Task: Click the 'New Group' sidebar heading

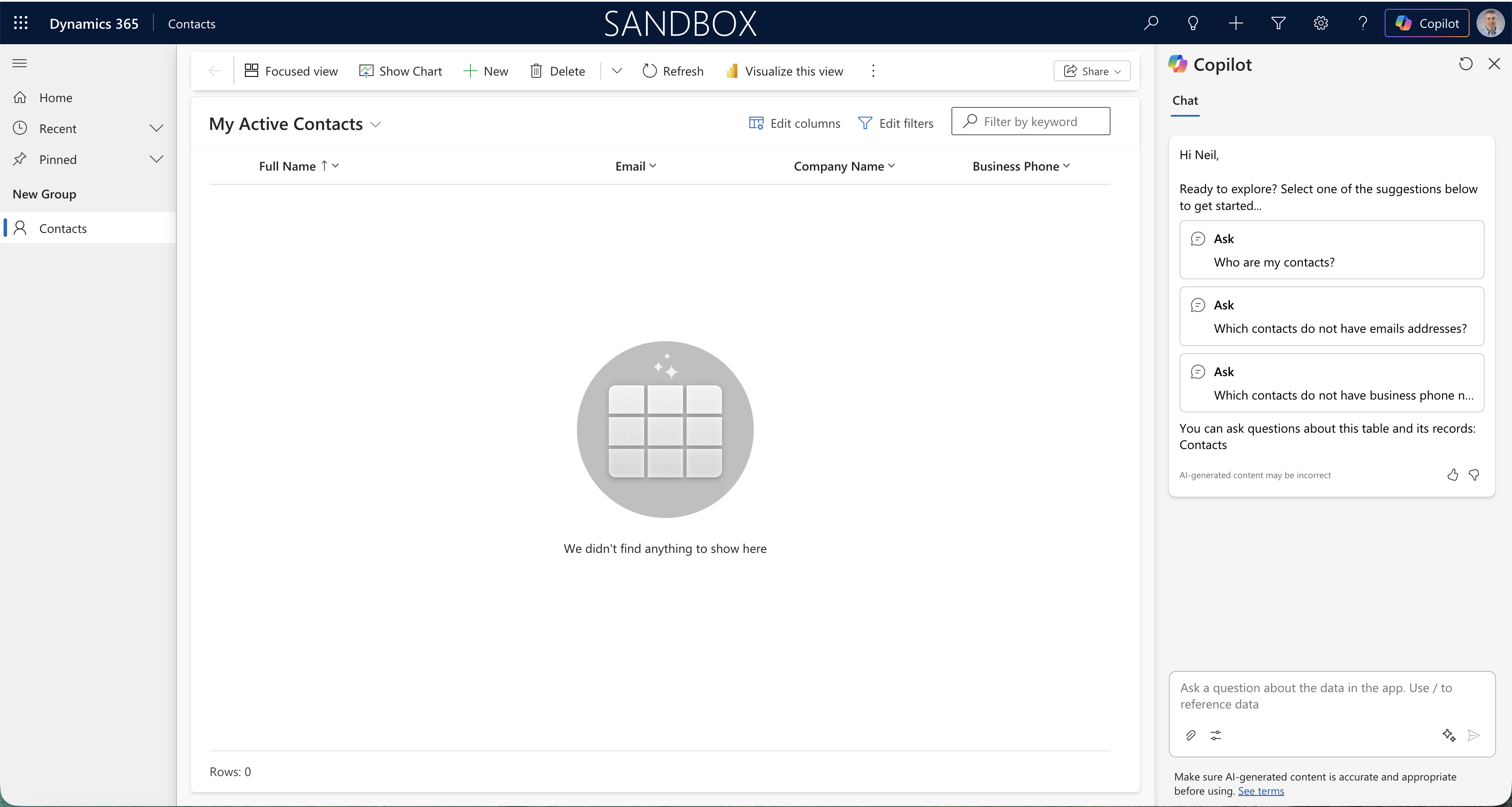Action: (x=45, y=194)
